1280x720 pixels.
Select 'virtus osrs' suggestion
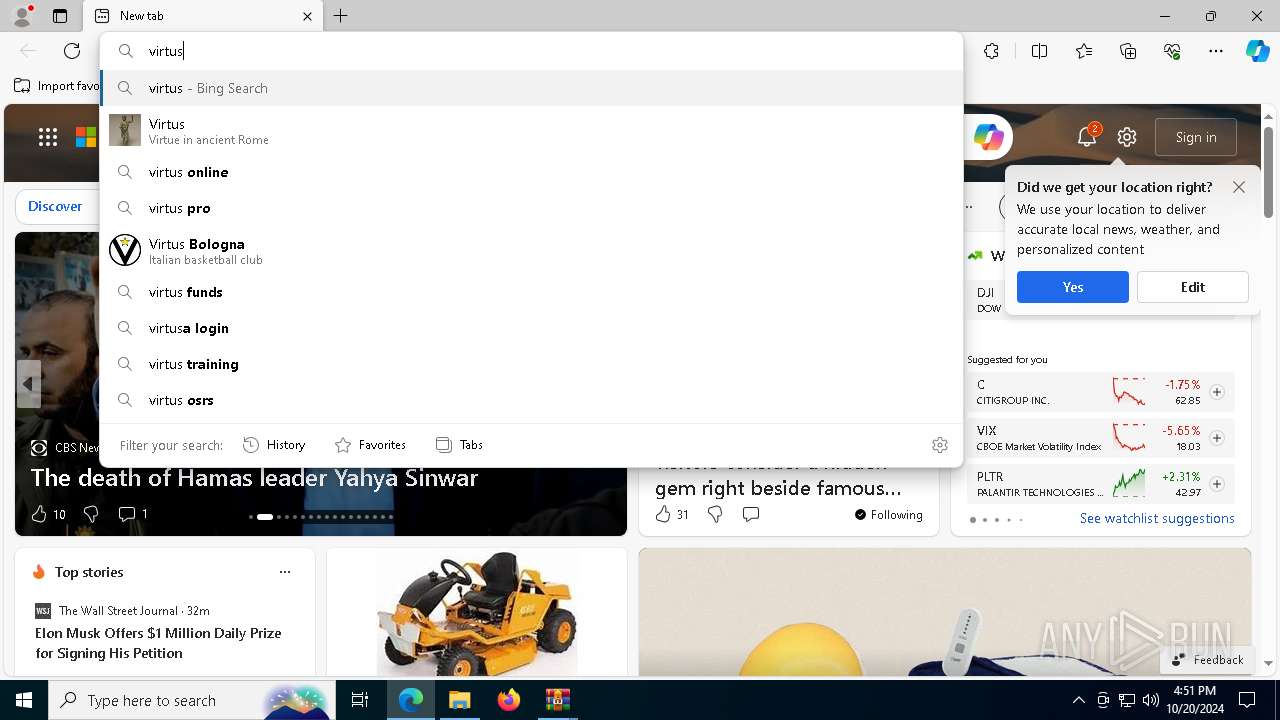(531, 400)
